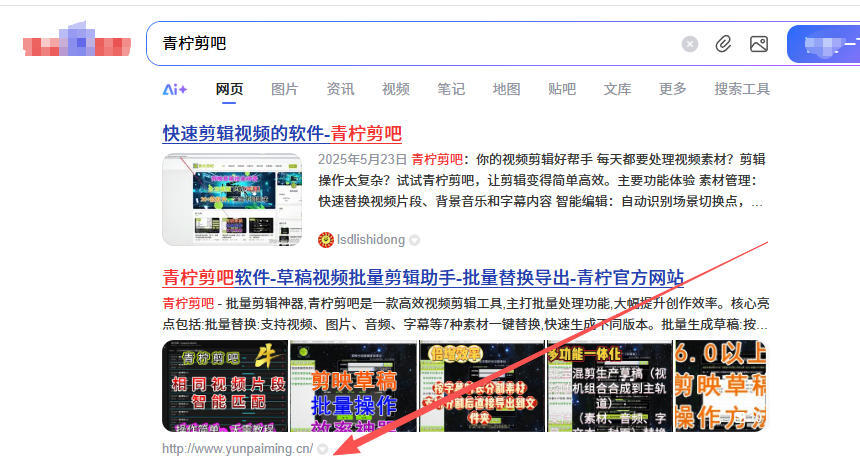The image size is (860, 465).
Task: Open image search via picture icon
Action: click(759, 44)
